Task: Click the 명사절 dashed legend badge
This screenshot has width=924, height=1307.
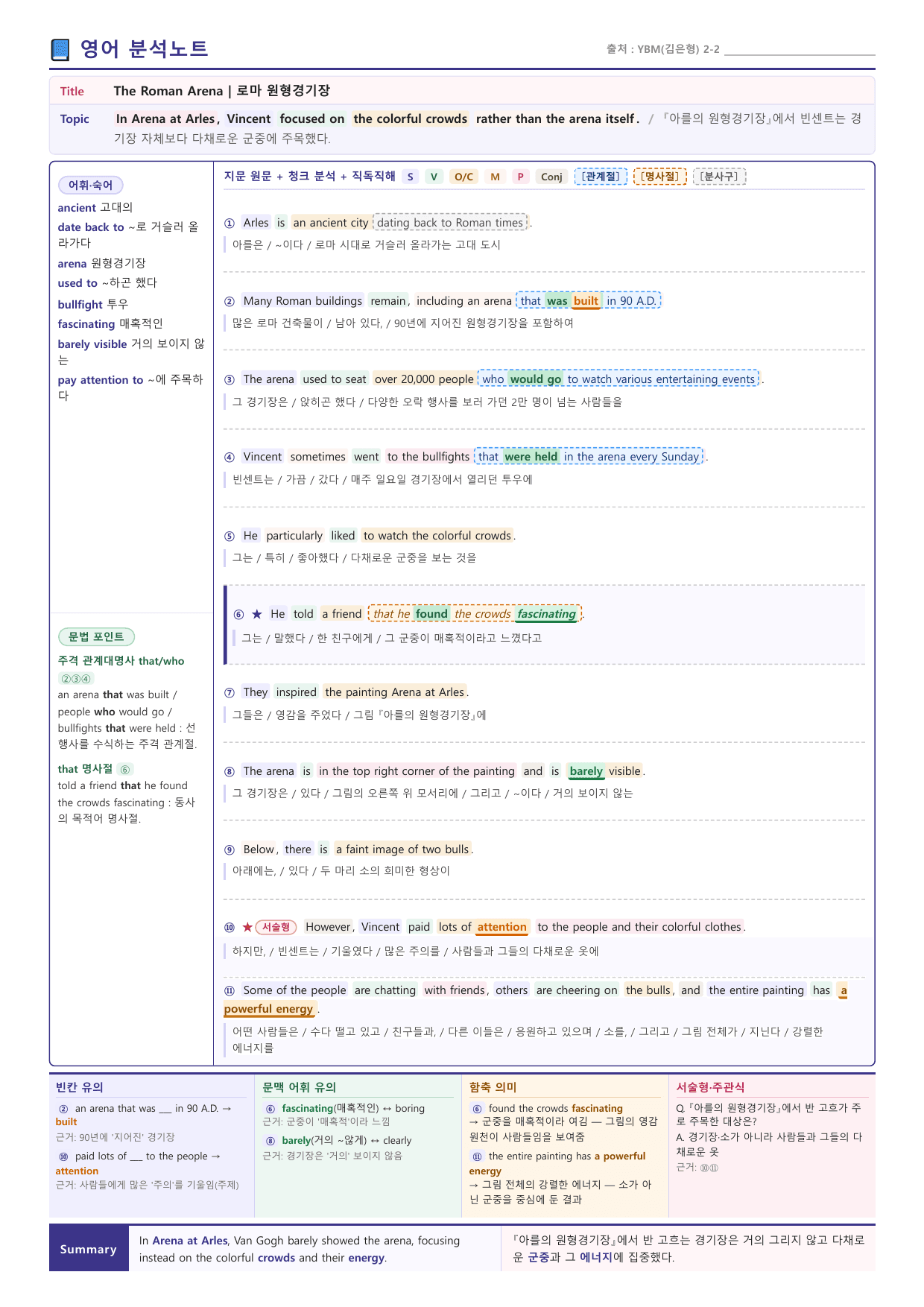Action: (659, 177)
